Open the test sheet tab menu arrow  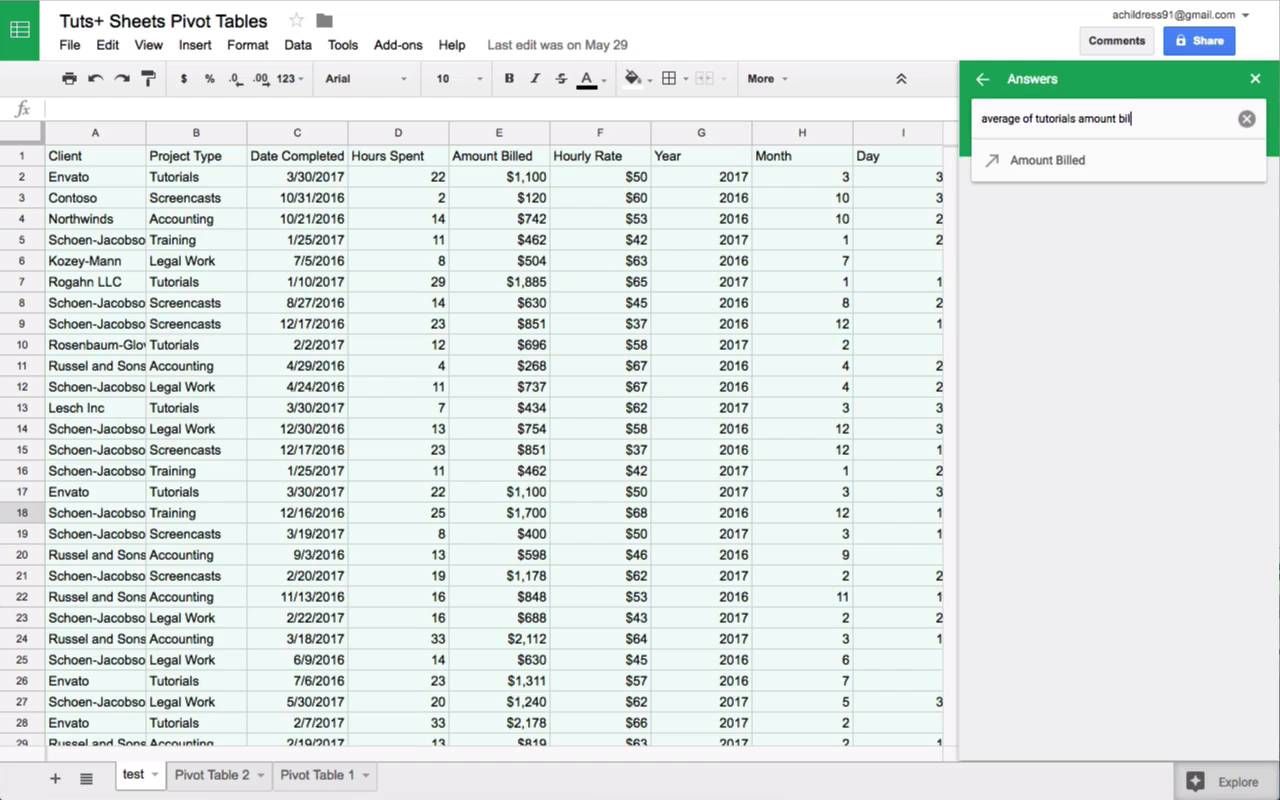[155, 775]
